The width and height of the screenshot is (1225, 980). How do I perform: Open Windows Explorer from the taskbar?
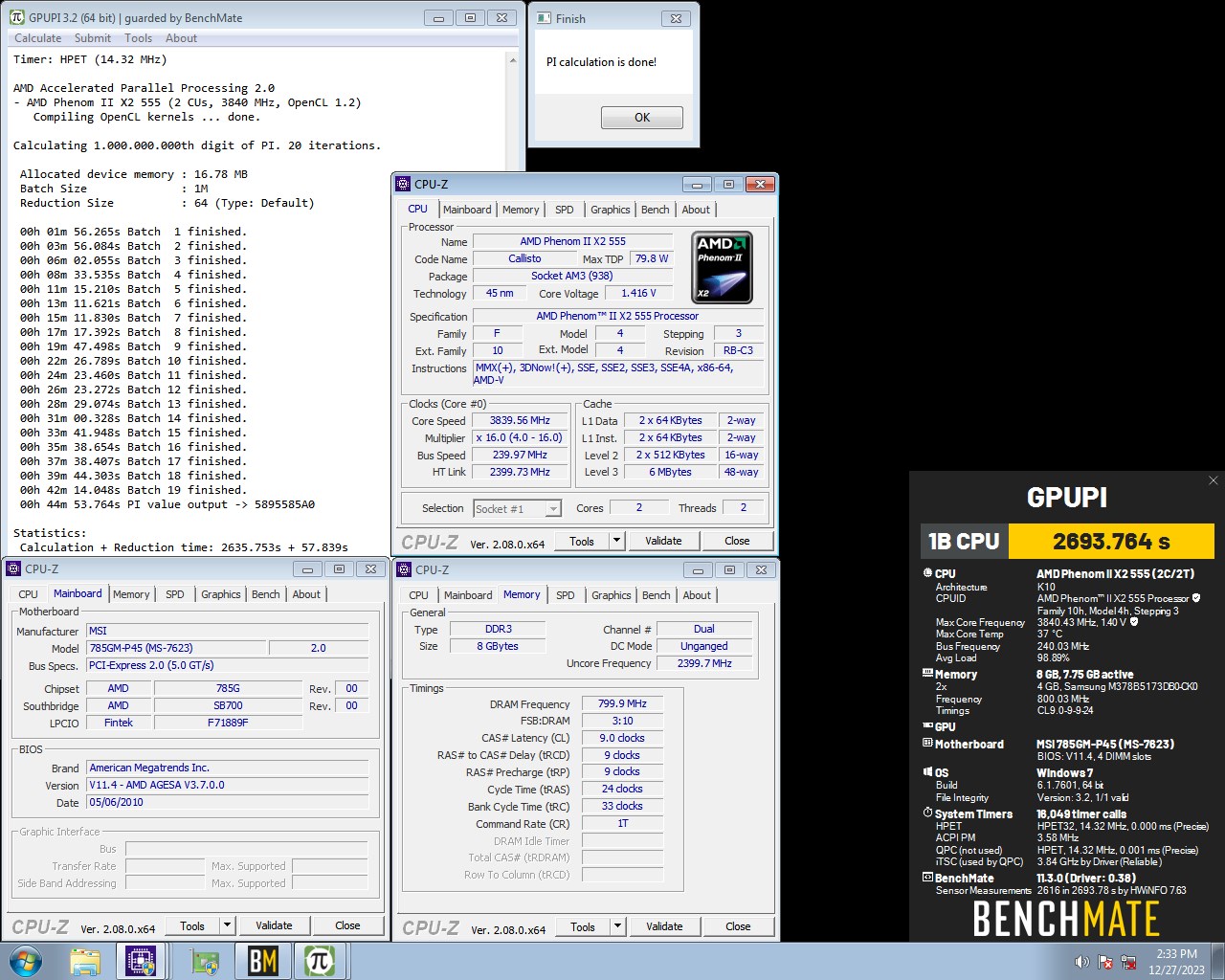pyautogui.click(x=85, y=961)
